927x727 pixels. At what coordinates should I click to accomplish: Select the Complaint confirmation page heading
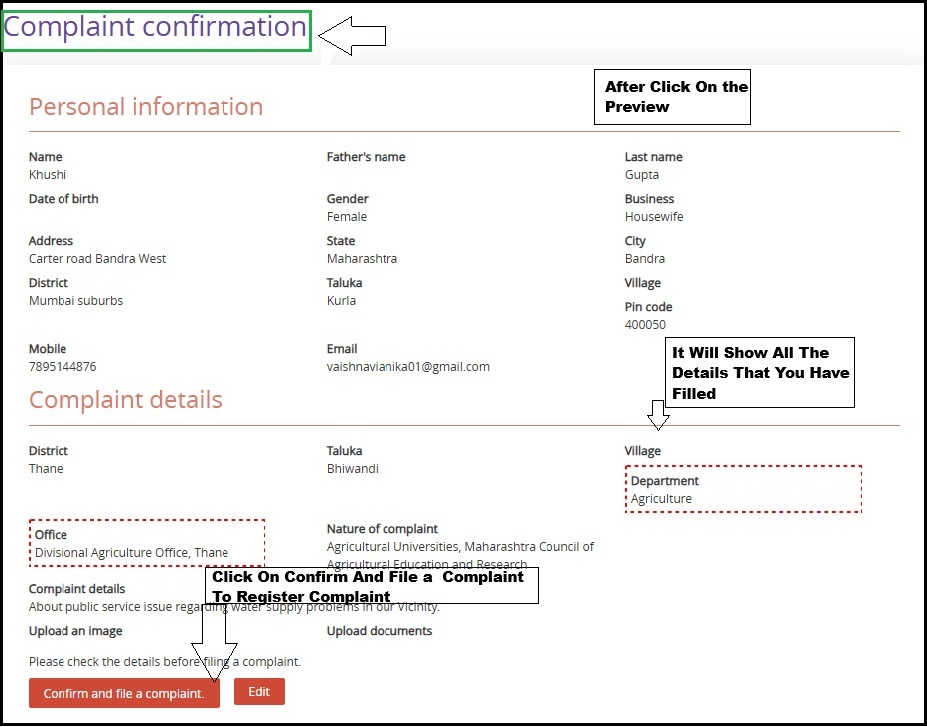pos(156,28)
